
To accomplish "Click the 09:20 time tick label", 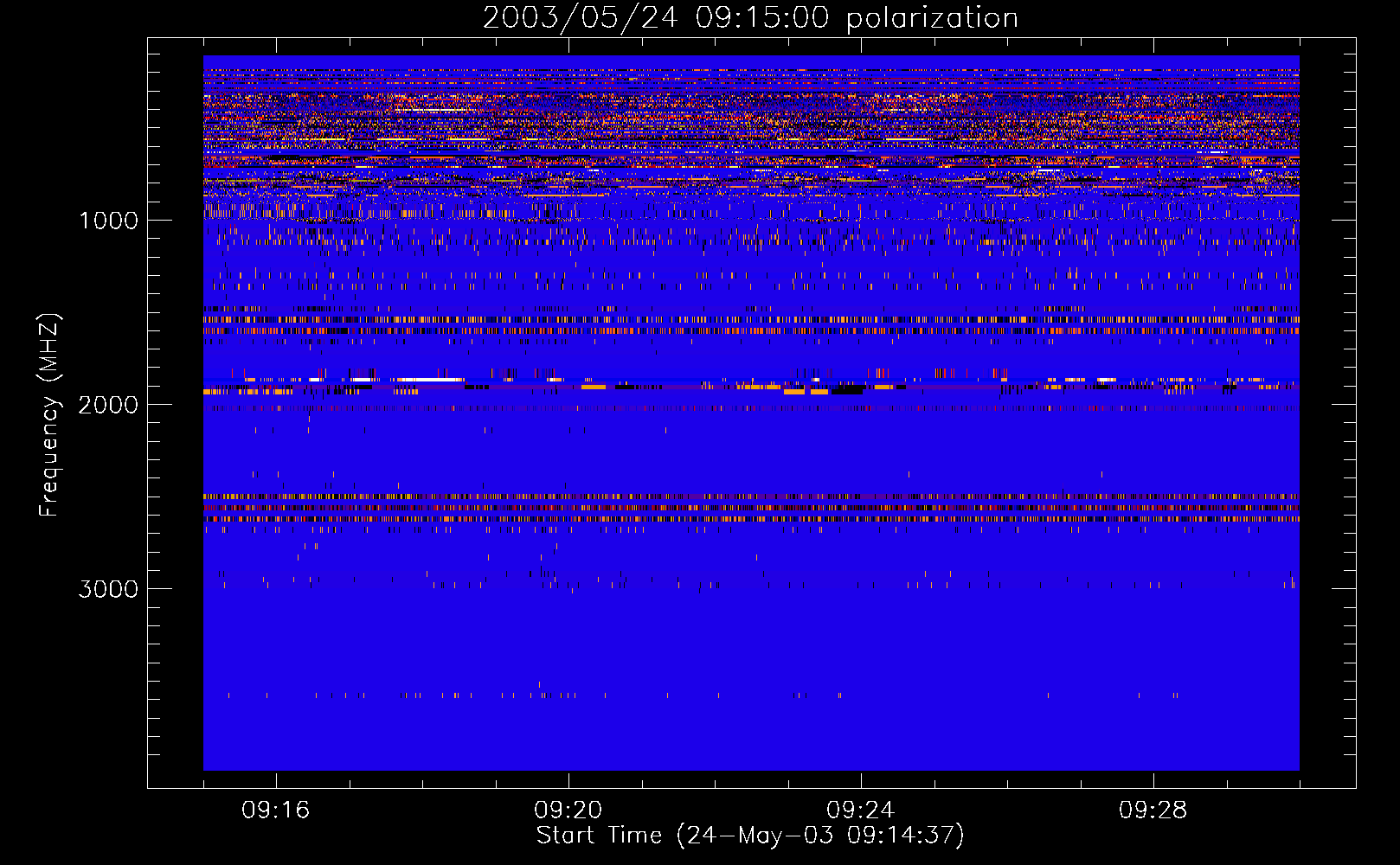I will pyautogui.click(x=568, y=811).
